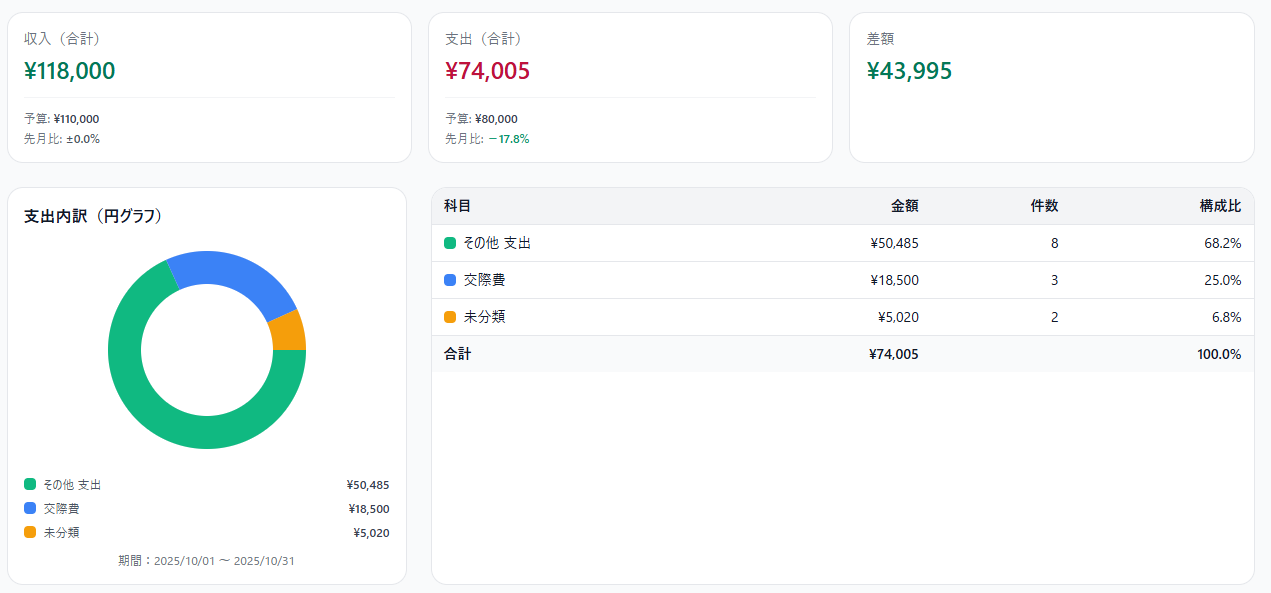Click the 支出内訳（円グラフ） heading
Image resolution: width=1271 pixels, height=593 pixels.
point(93,216)
